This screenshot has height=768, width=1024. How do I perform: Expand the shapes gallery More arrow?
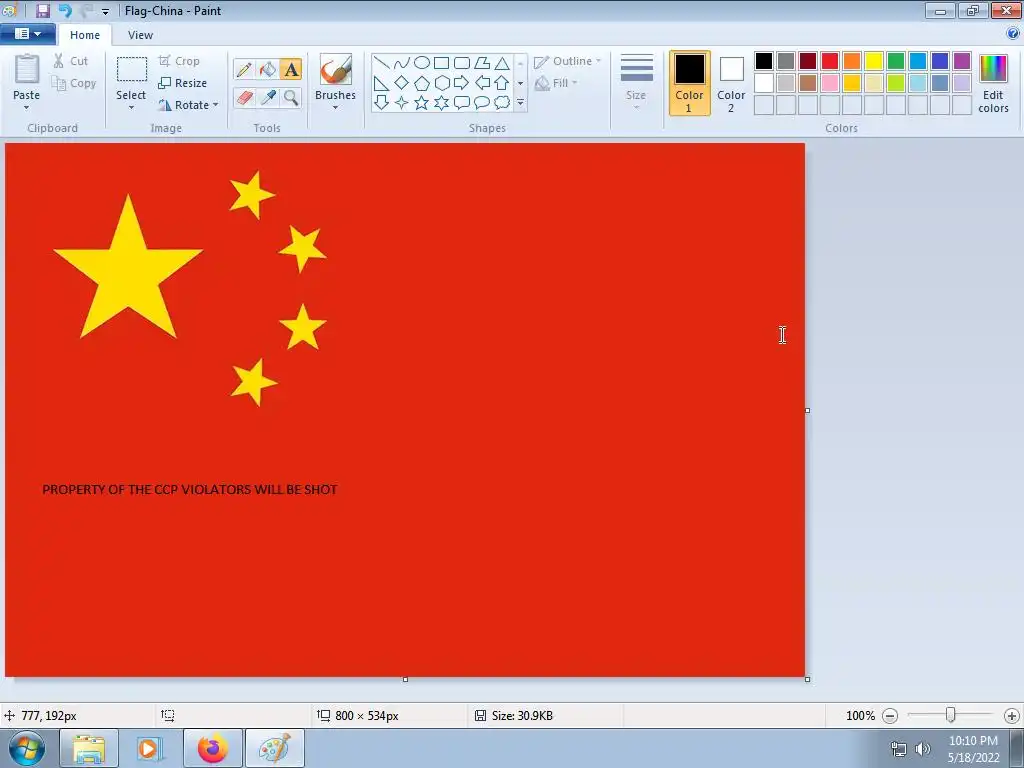(520, 103)
